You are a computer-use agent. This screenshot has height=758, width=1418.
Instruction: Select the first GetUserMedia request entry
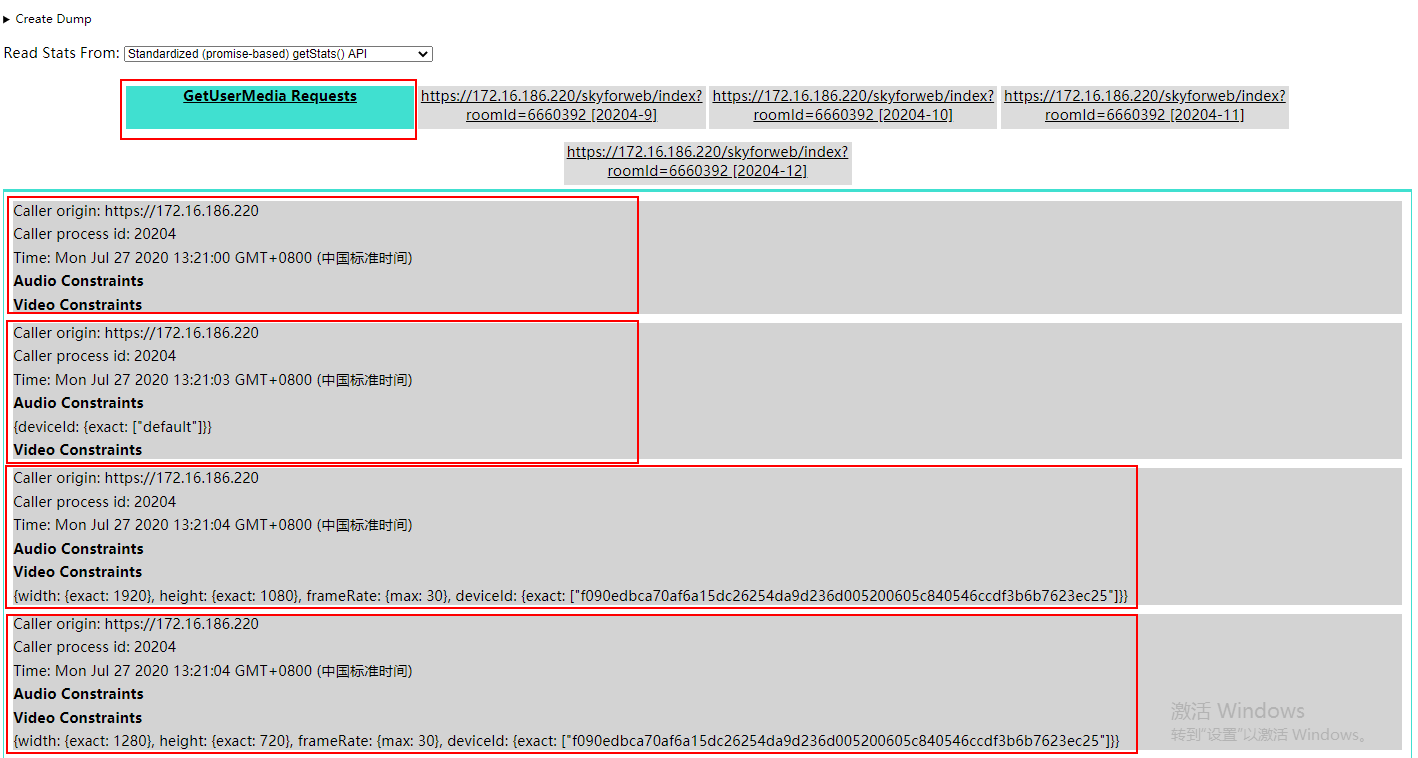322,255
